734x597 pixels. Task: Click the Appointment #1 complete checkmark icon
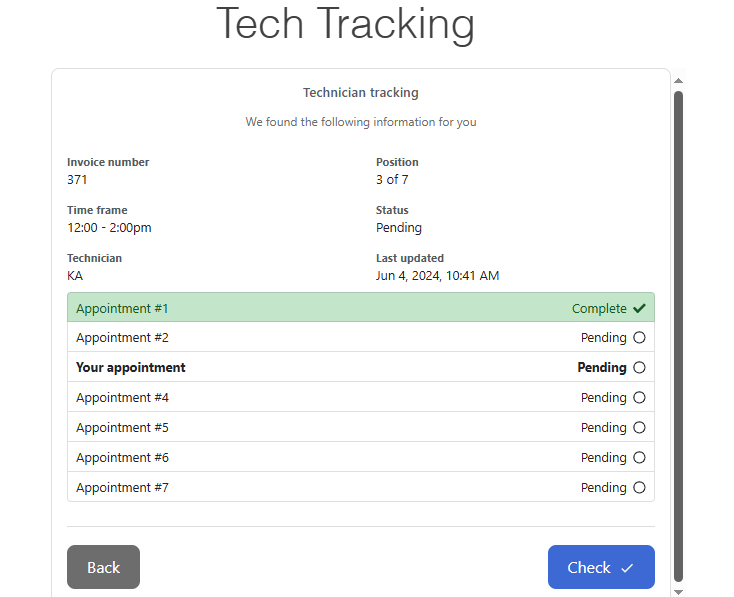639,308
